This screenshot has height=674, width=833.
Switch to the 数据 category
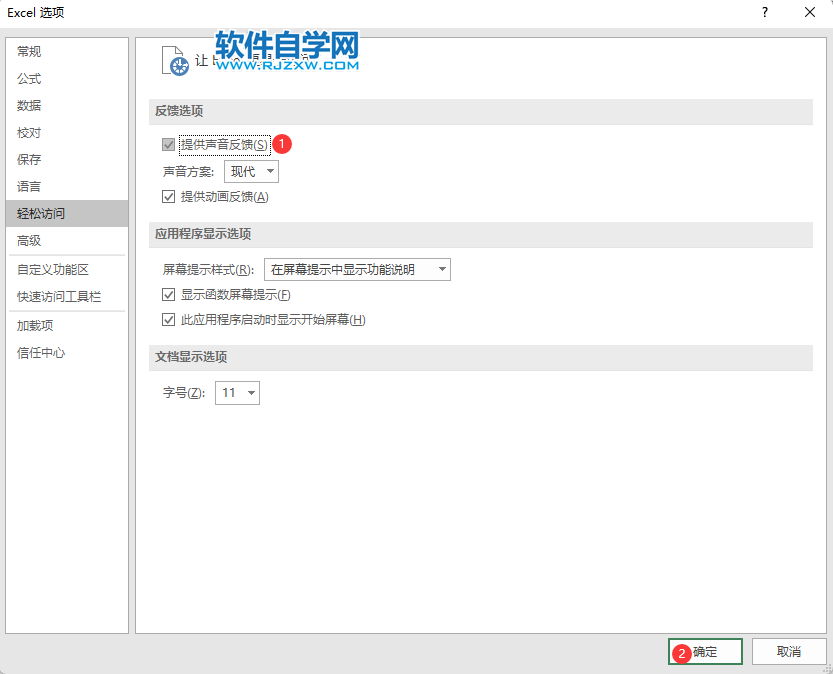coord(67,106)
